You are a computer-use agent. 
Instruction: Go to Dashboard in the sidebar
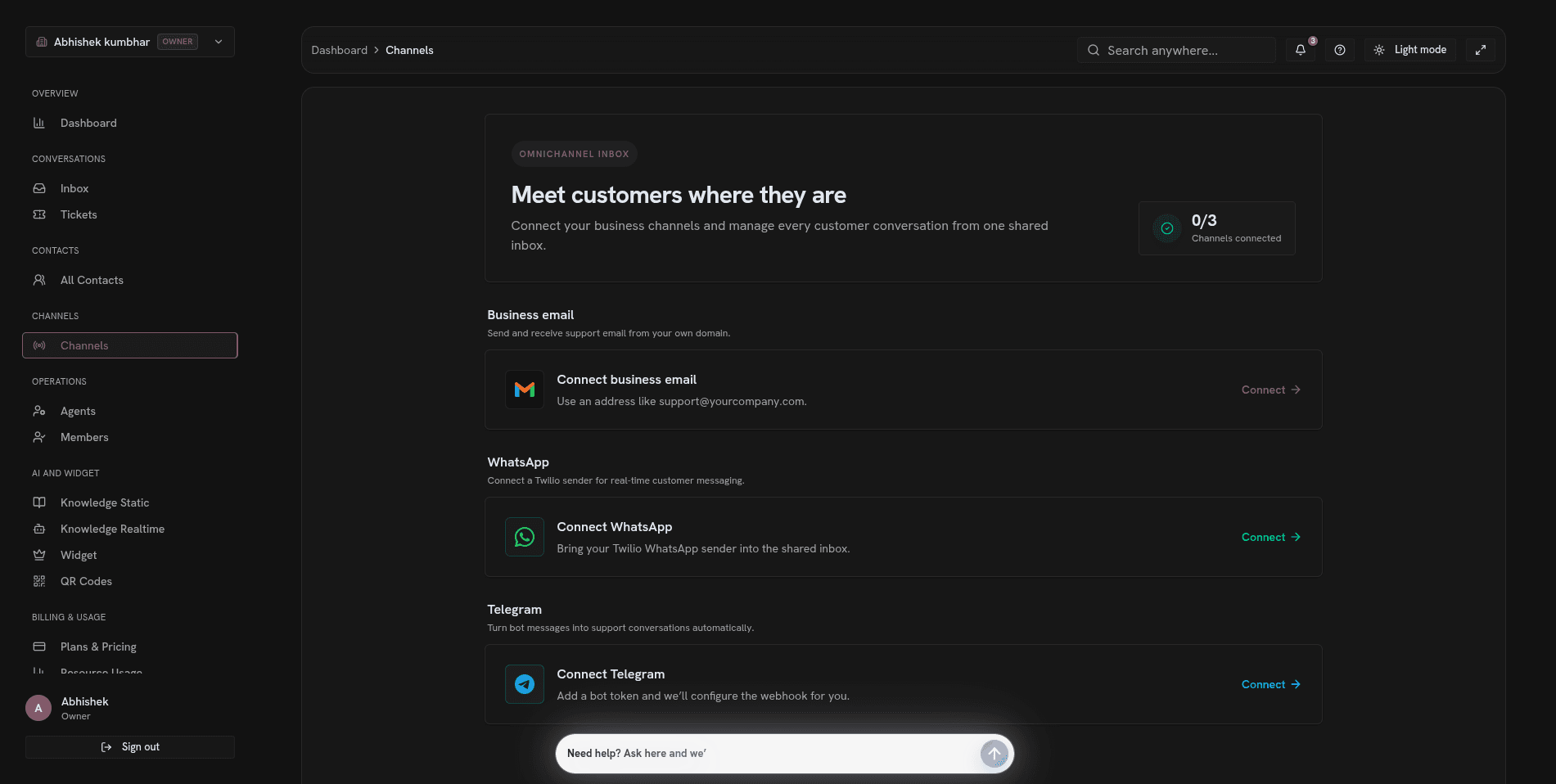click(x=130, y=123)
